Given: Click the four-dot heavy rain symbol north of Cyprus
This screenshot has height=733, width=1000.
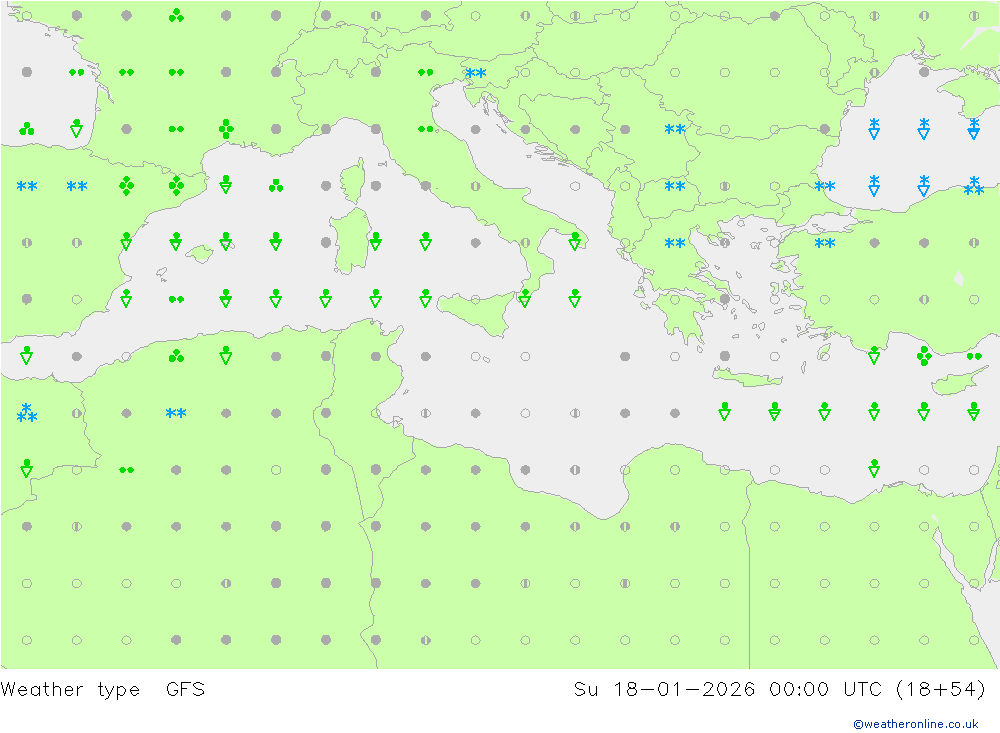Looking at the screenshot, I should (923, 355).
